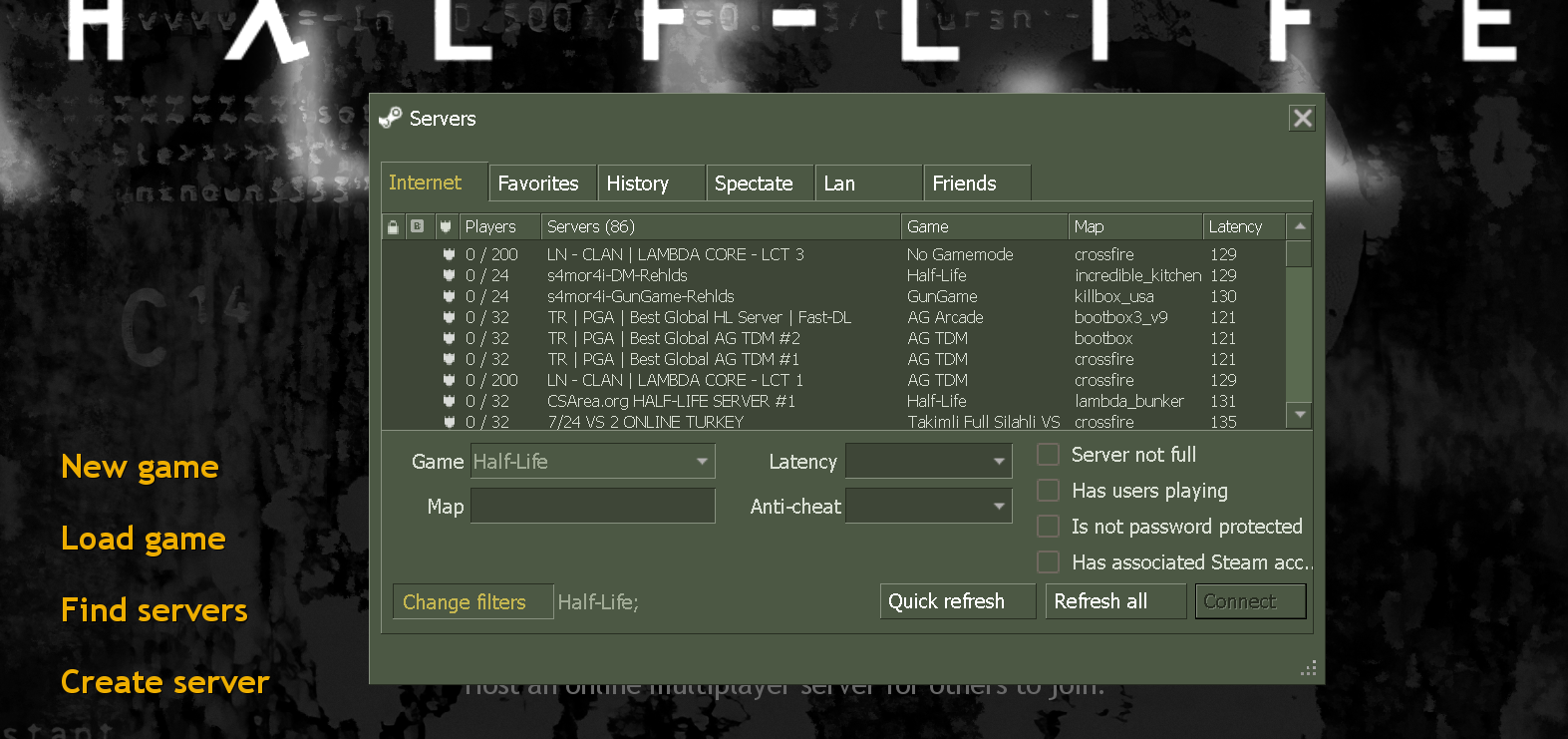1568x739 pixels.
Task: Click shield icon on CSArea.org server row
Action: click(x=450, y=401)
